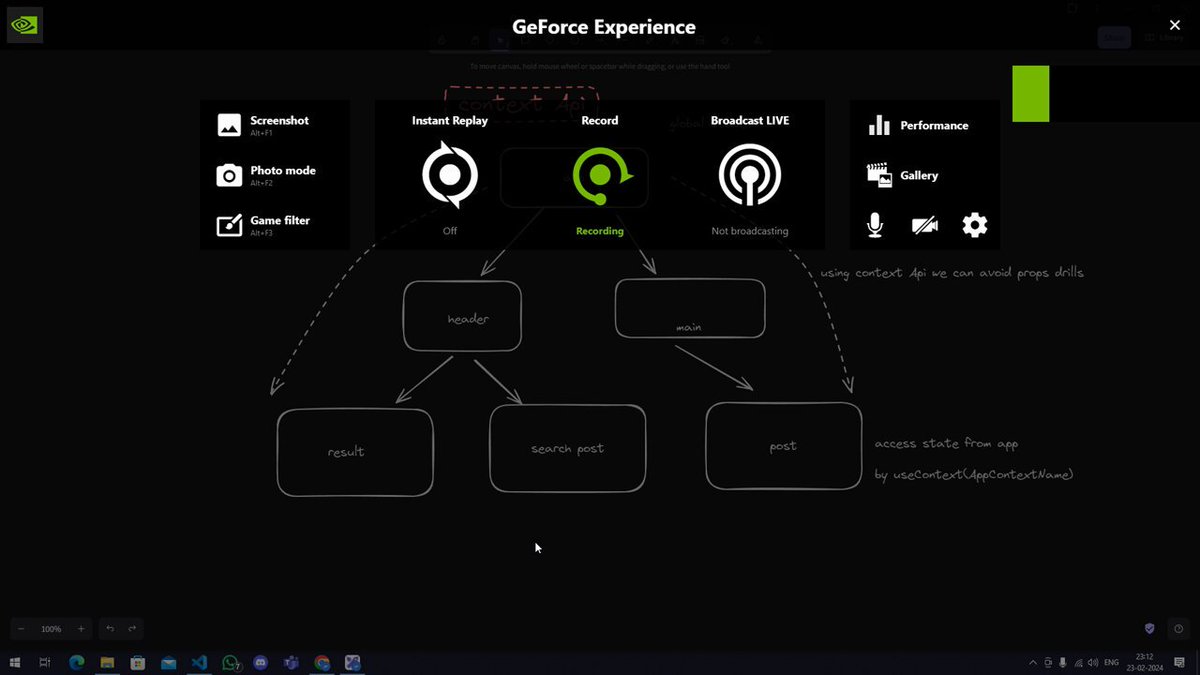Open the Excalidraw help icon
This screenshot has width=1200, height=675.
[x=1178, y=629]
